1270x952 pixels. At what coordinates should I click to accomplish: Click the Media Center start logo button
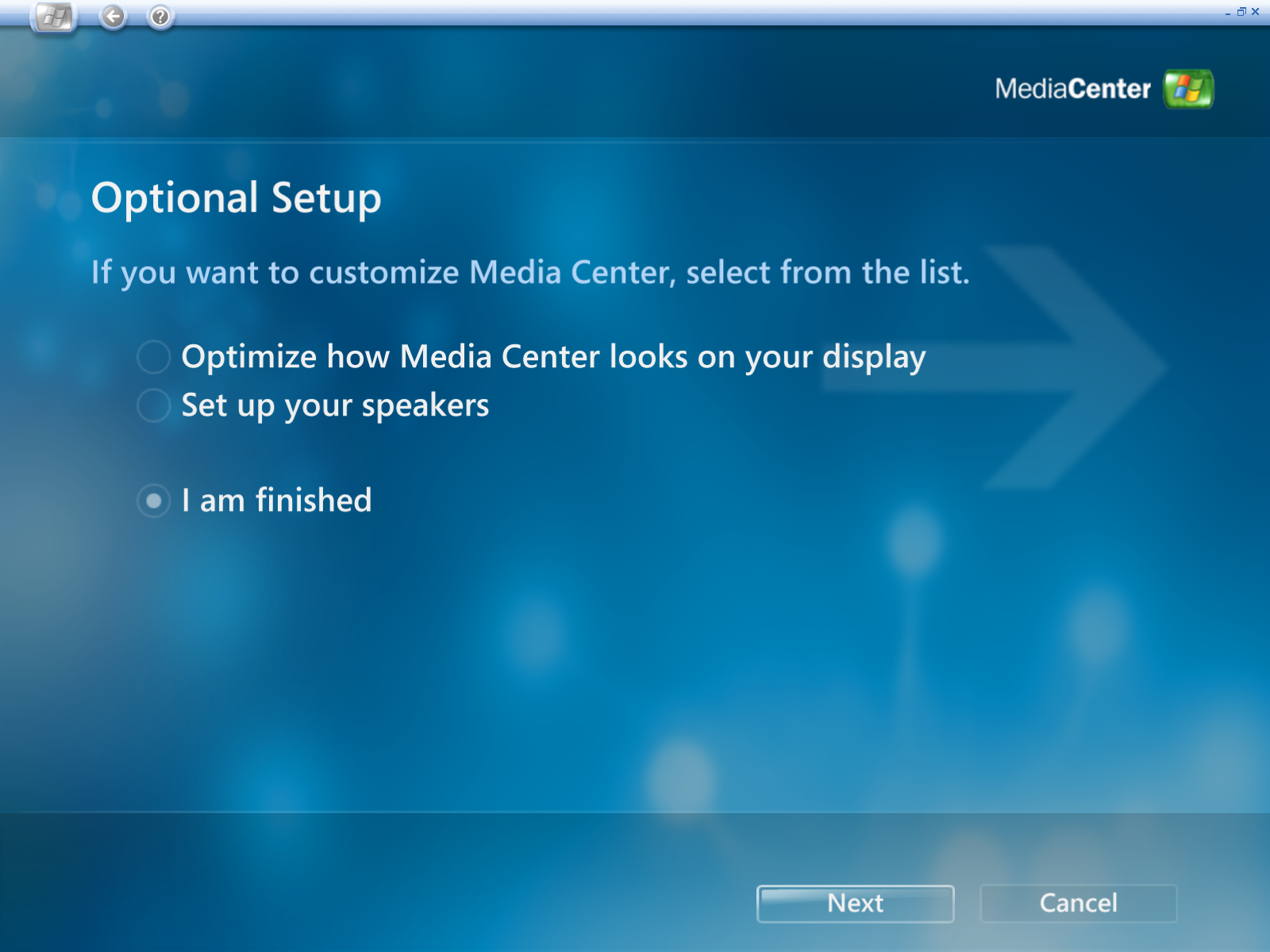coord(54,17)
